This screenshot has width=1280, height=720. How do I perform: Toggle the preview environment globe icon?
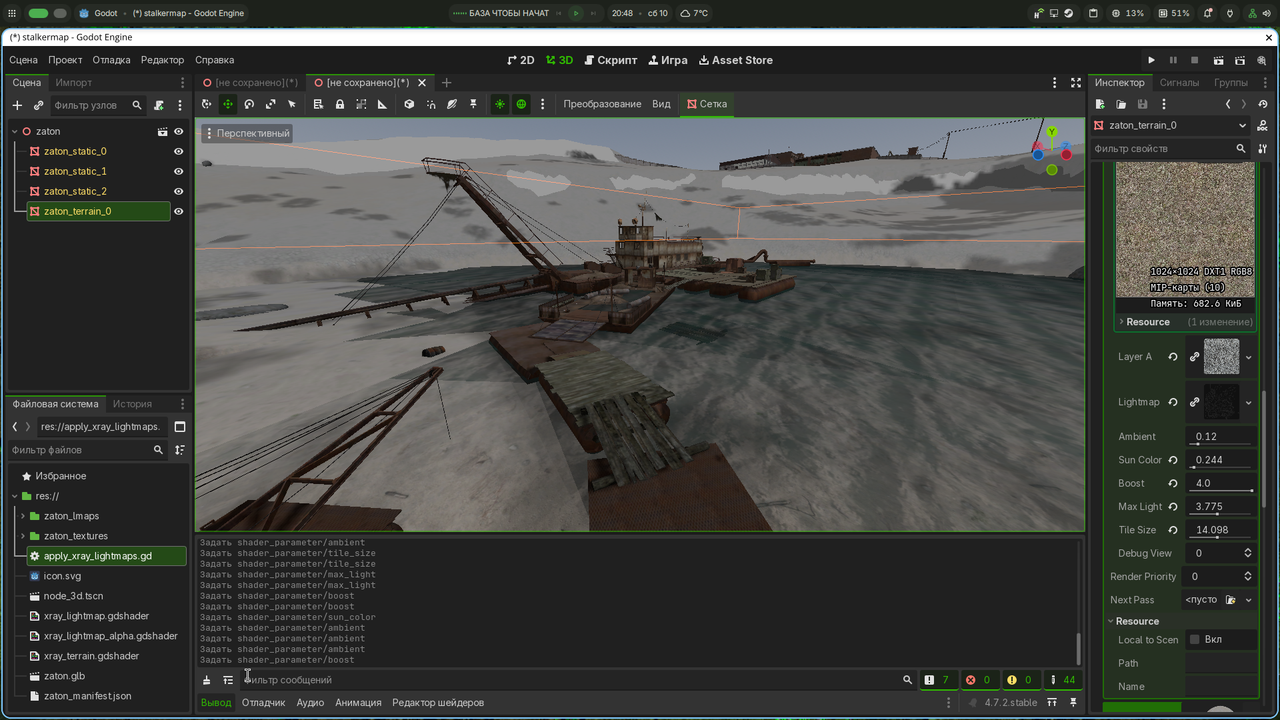[x=521, y=104]
